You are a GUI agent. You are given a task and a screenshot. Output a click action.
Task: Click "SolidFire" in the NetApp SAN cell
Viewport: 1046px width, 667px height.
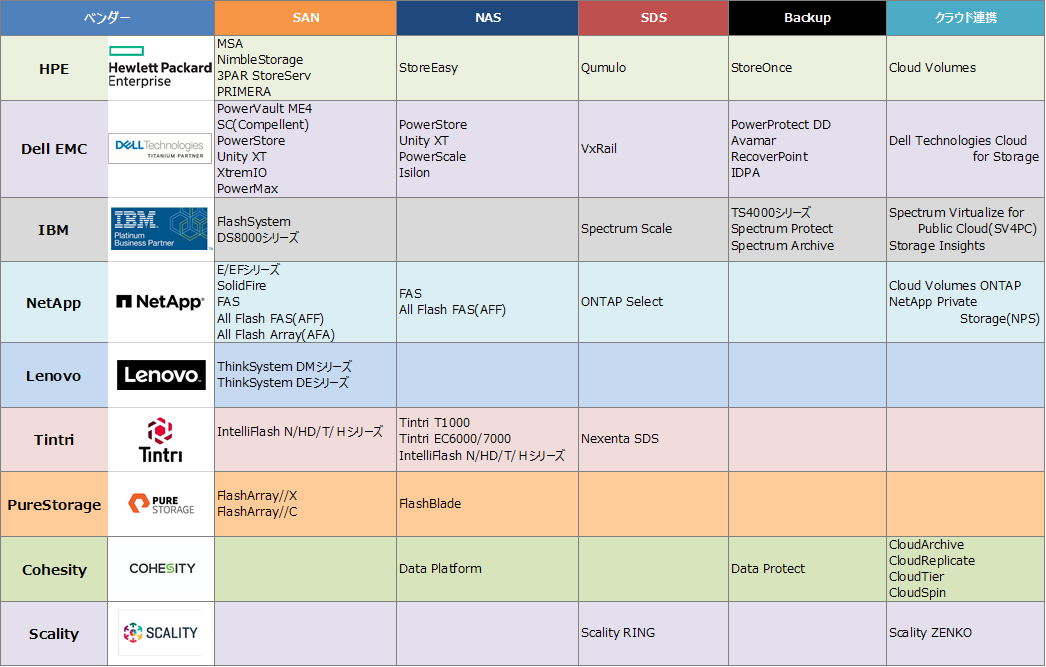[241, 285]
